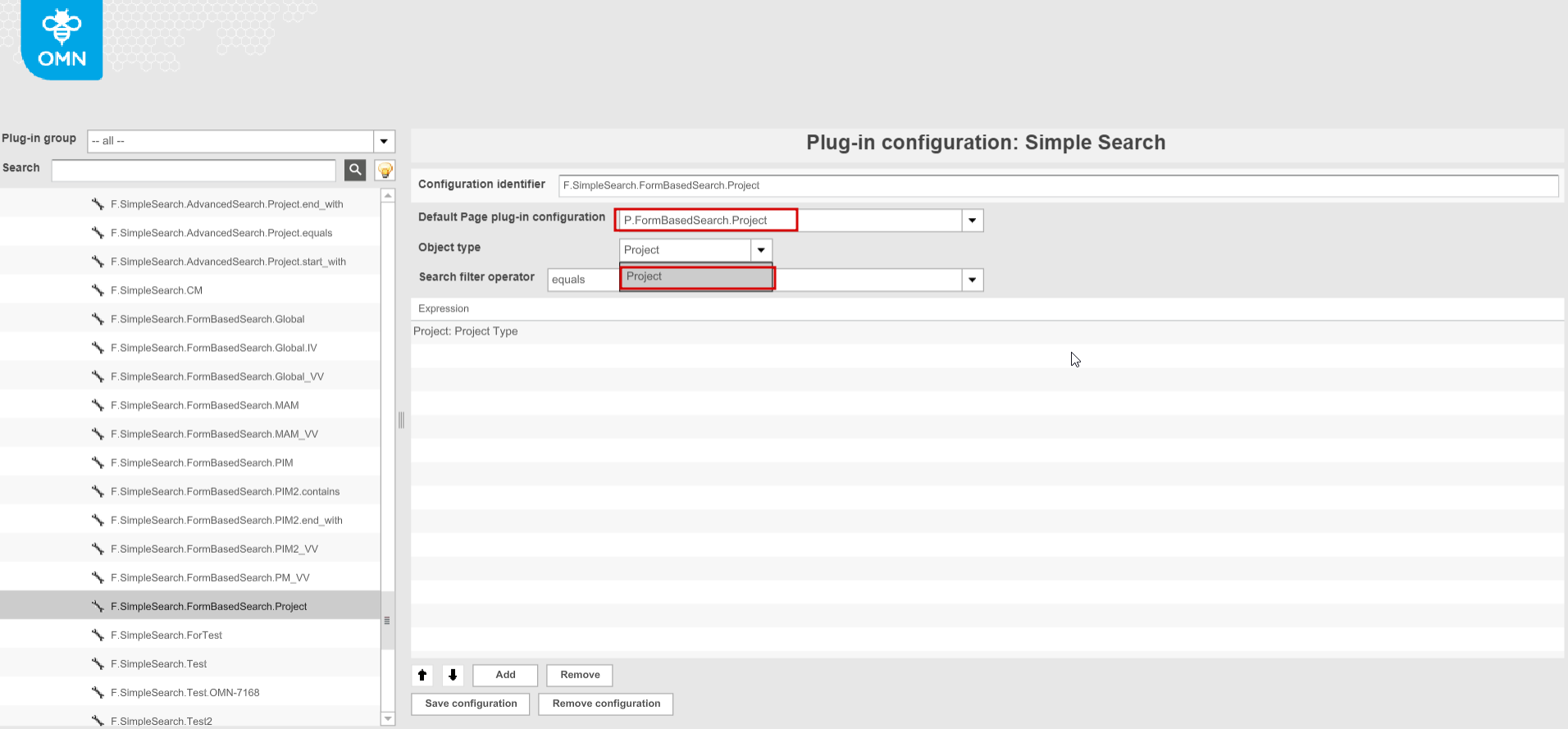Click the panel splitter handle

tap(401, 420)
